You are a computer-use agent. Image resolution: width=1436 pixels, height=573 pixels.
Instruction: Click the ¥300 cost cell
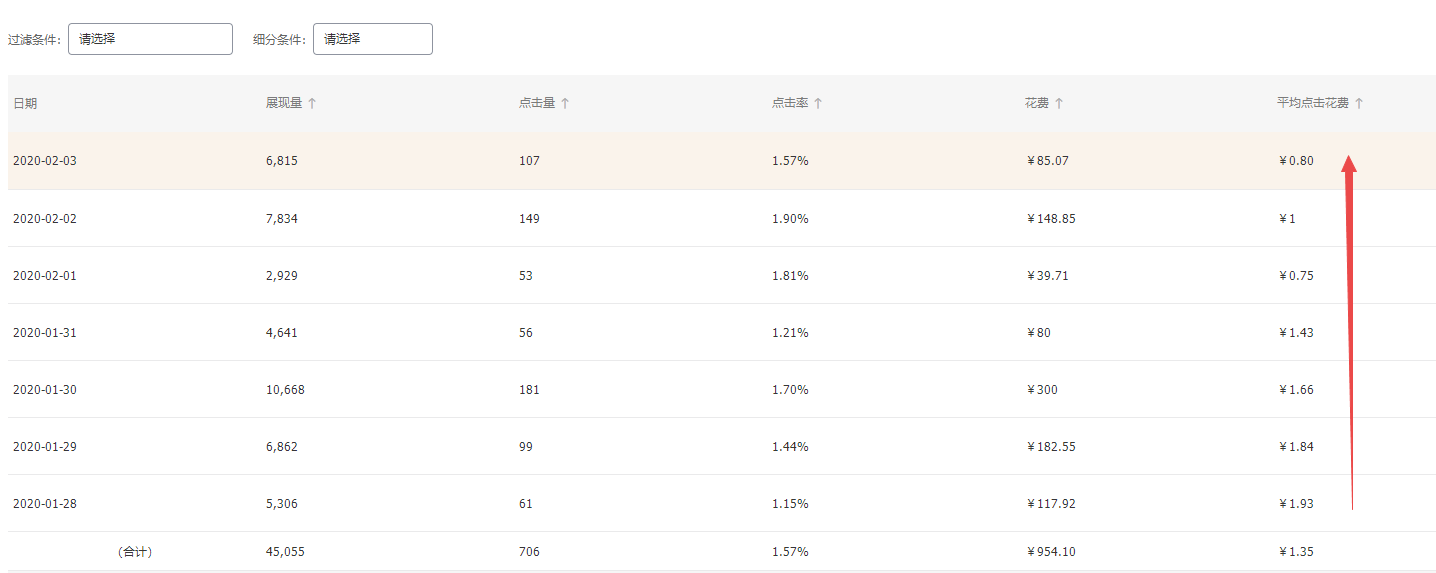[x=1042, y=390]
